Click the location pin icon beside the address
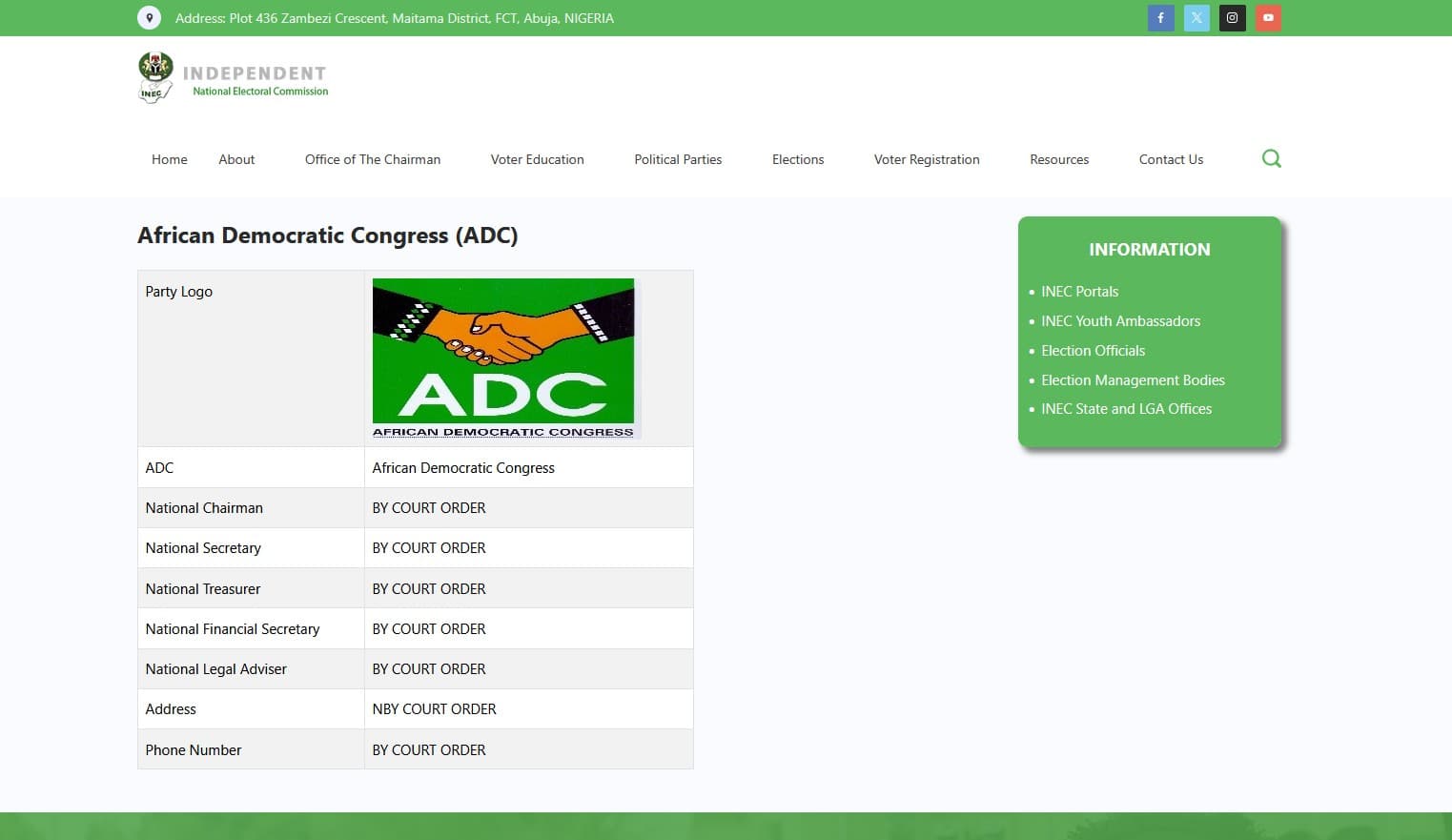This screenshot has width=1452, height=840. tap(149, 17)
